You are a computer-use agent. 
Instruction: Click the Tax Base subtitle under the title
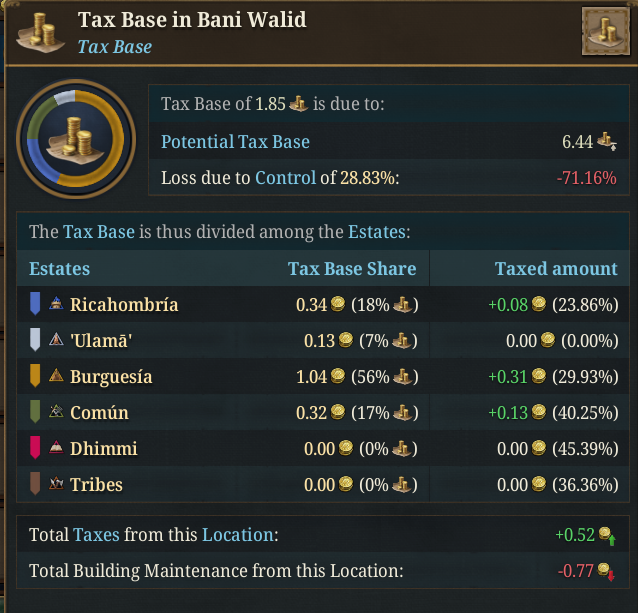click(115, 47)
